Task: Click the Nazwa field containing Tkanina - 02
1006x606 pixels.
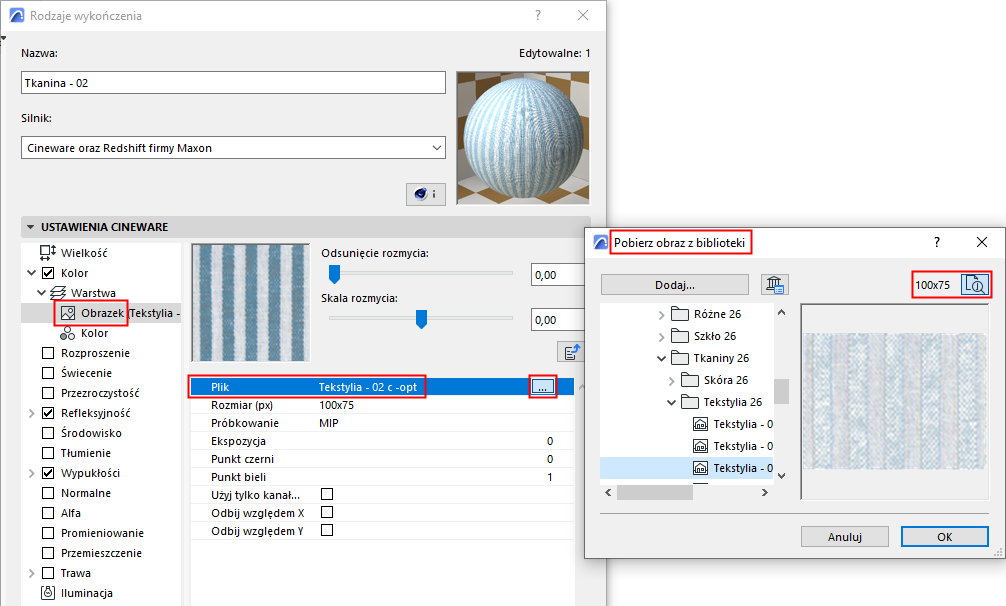Action: 233,83
